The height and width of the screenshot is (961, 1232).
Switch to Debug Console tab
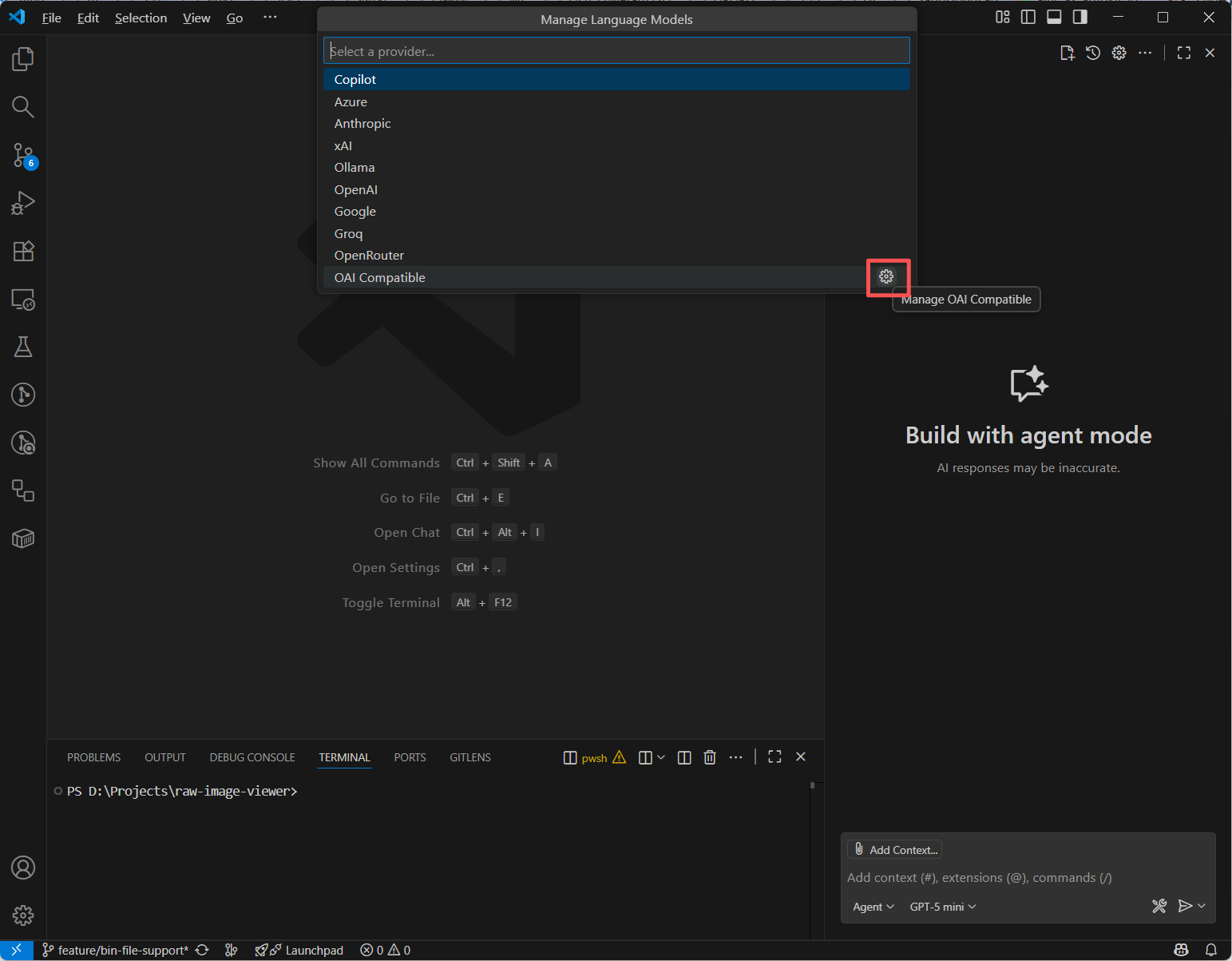pyautogui.click(x=252, y=757)
